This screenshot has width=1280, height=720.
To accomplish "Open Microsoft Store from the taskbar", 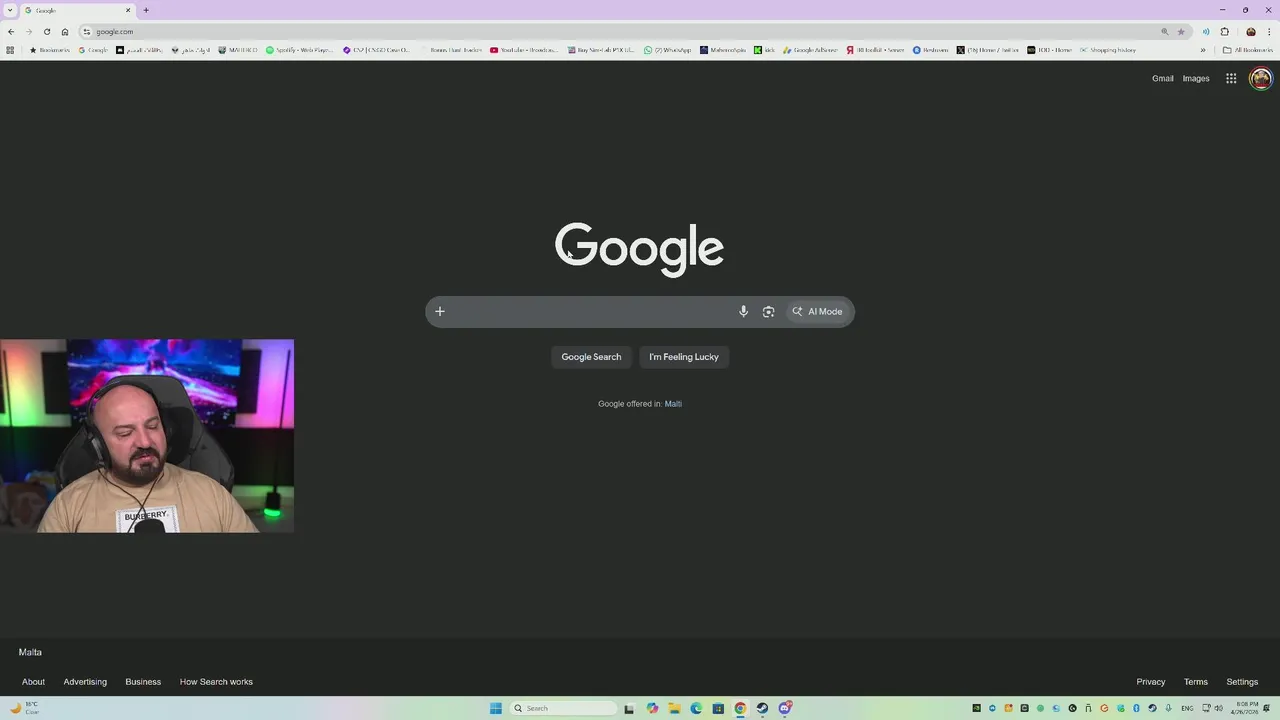I will pos(718,708).
